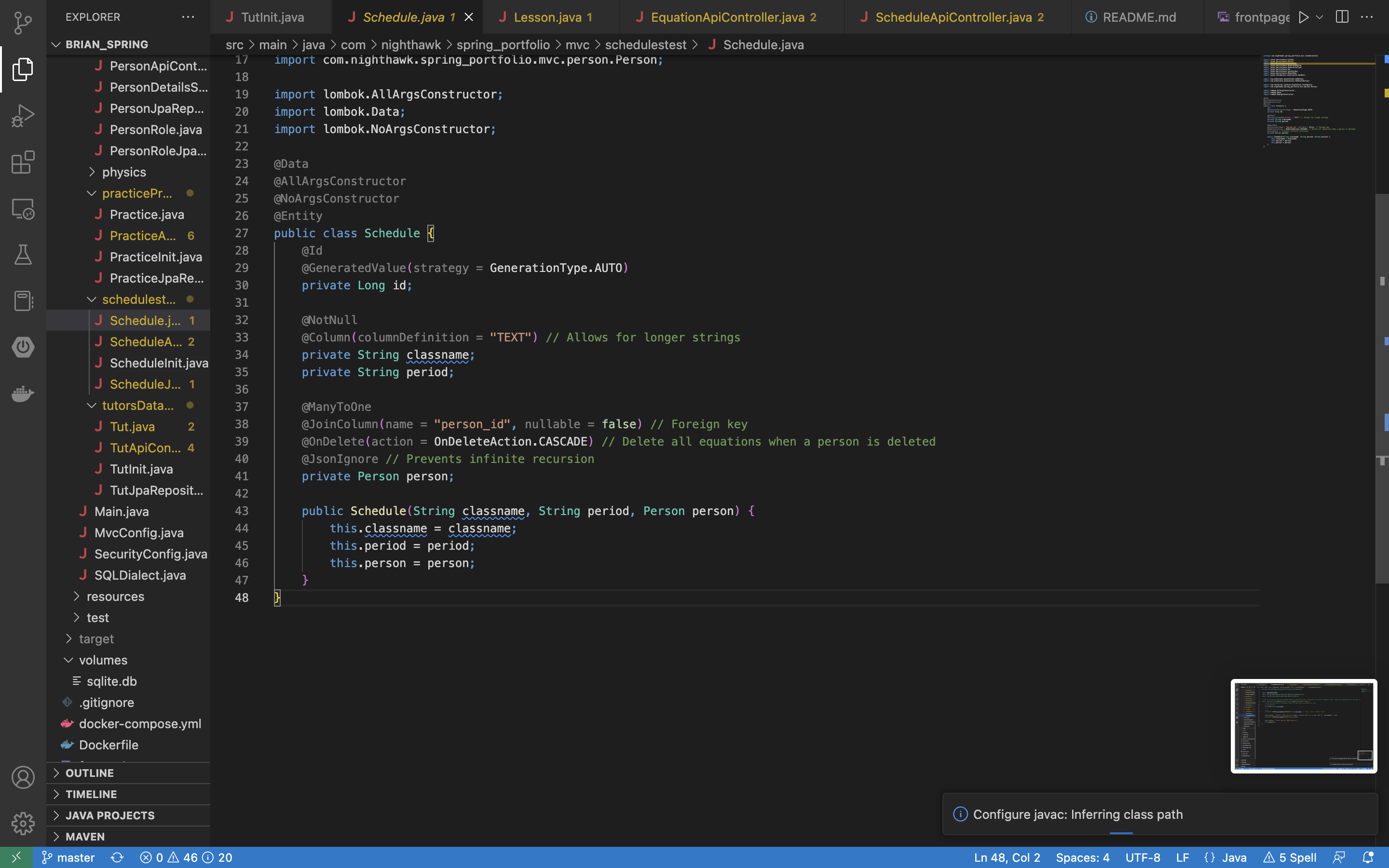Open the activity bar notebook icon

(23, 301)
